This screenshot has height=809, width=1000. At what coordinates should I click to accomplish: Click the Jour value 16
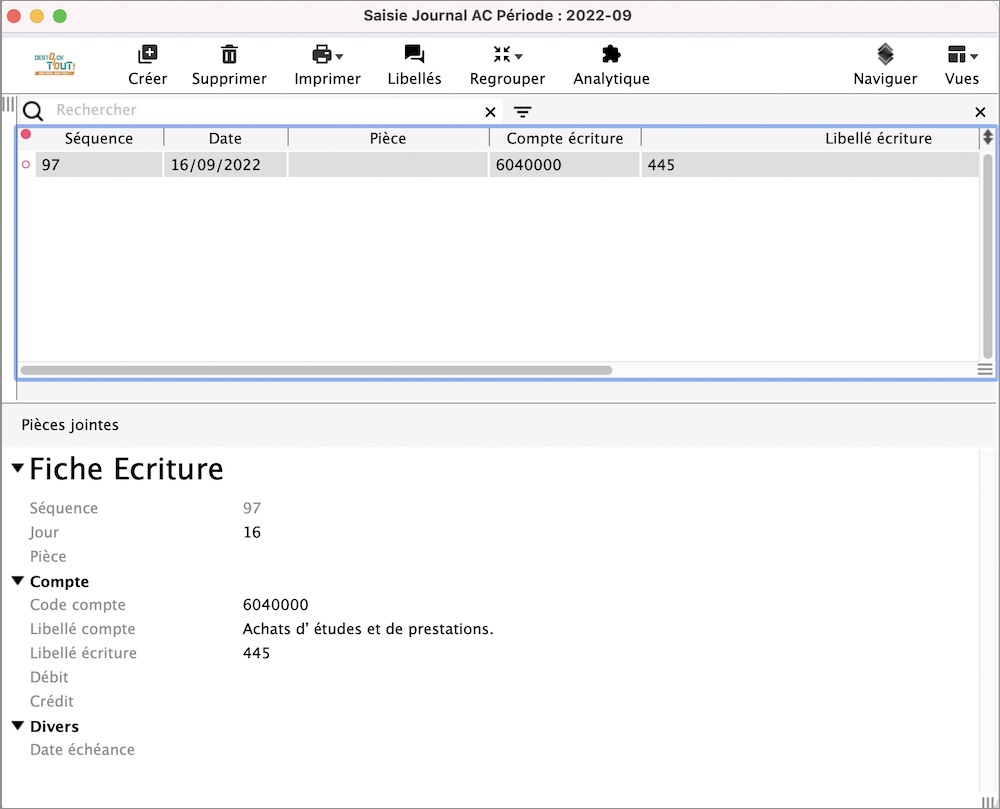click(252, 532)
